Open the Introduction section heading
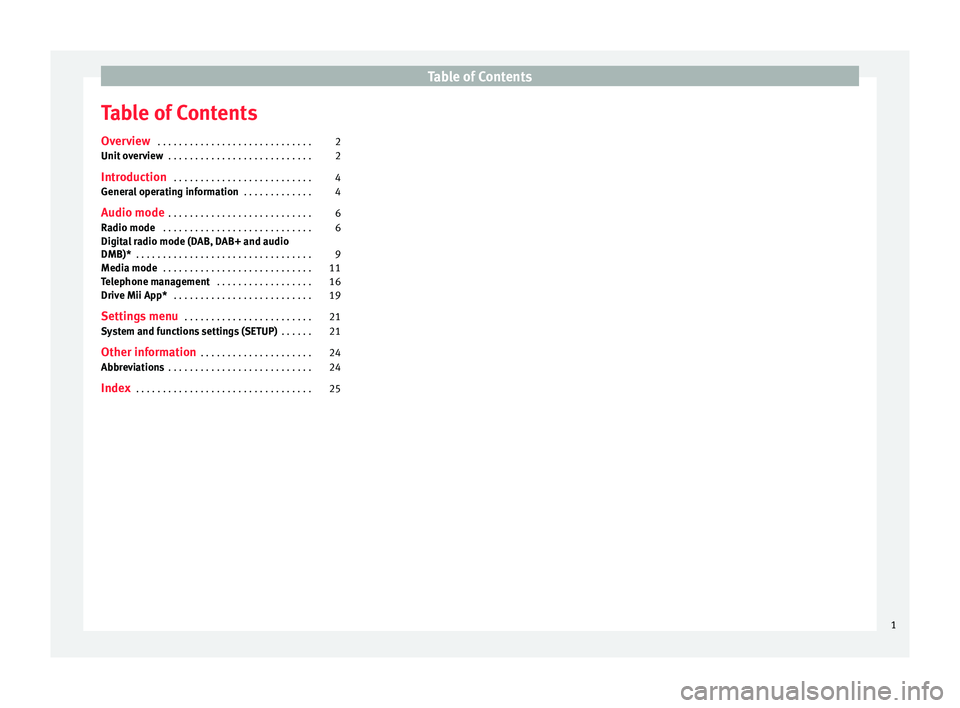 coord(134,177)
